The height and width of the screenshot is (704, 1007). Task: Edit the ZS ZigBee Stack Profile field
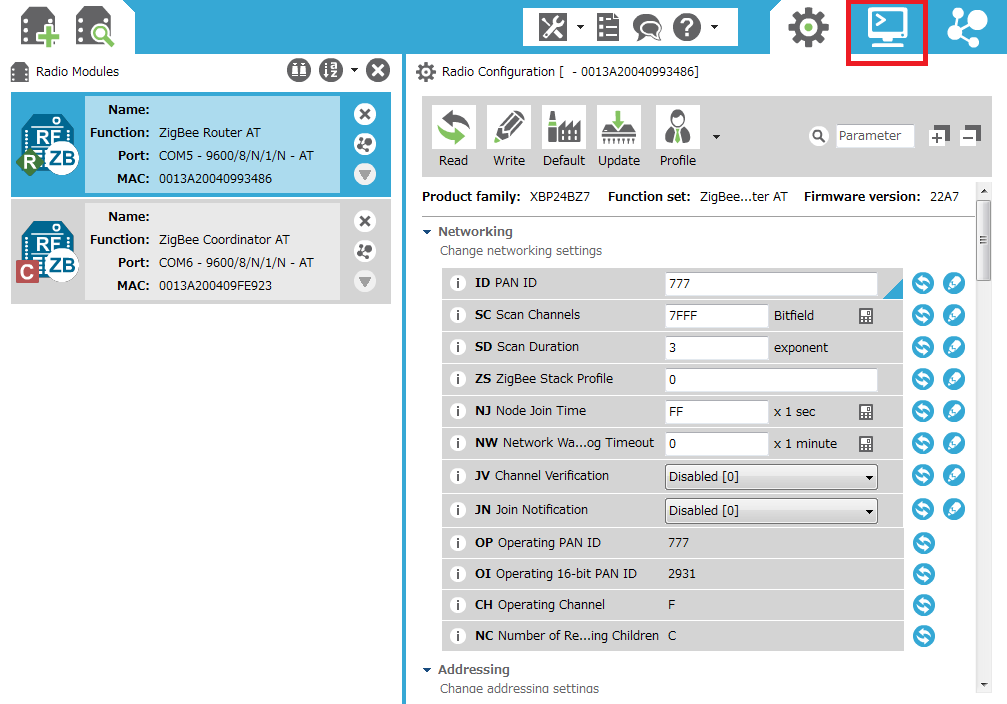click(x=771, y=380)
